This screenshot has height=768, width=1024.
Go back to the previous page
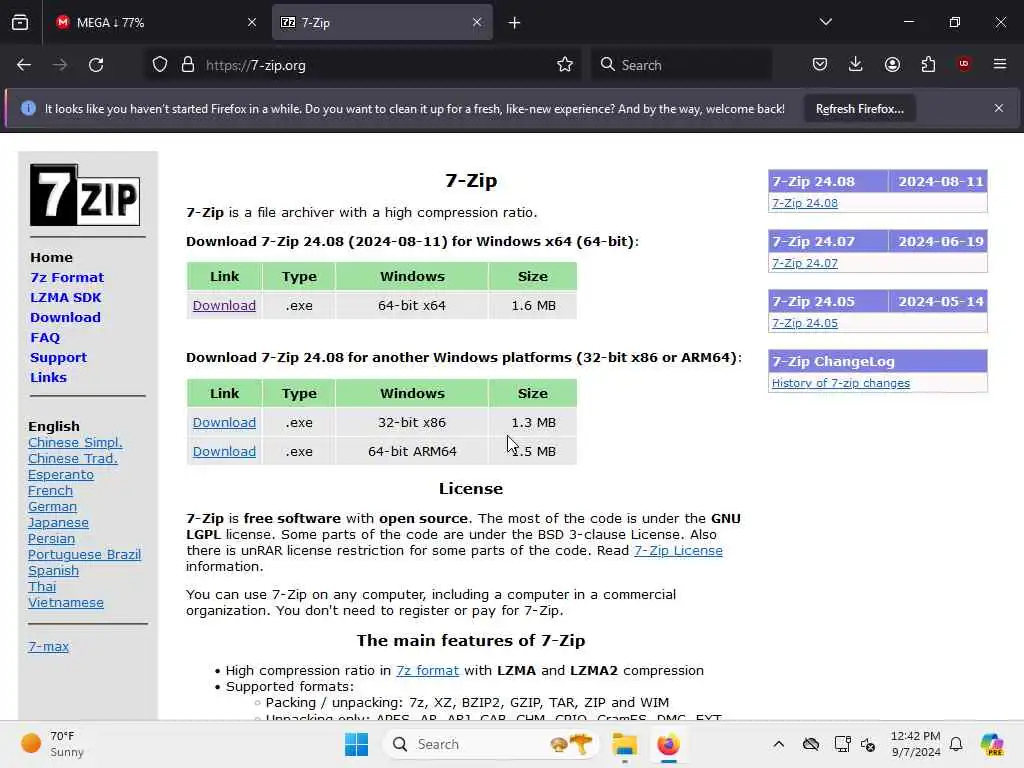coord(24,65)
